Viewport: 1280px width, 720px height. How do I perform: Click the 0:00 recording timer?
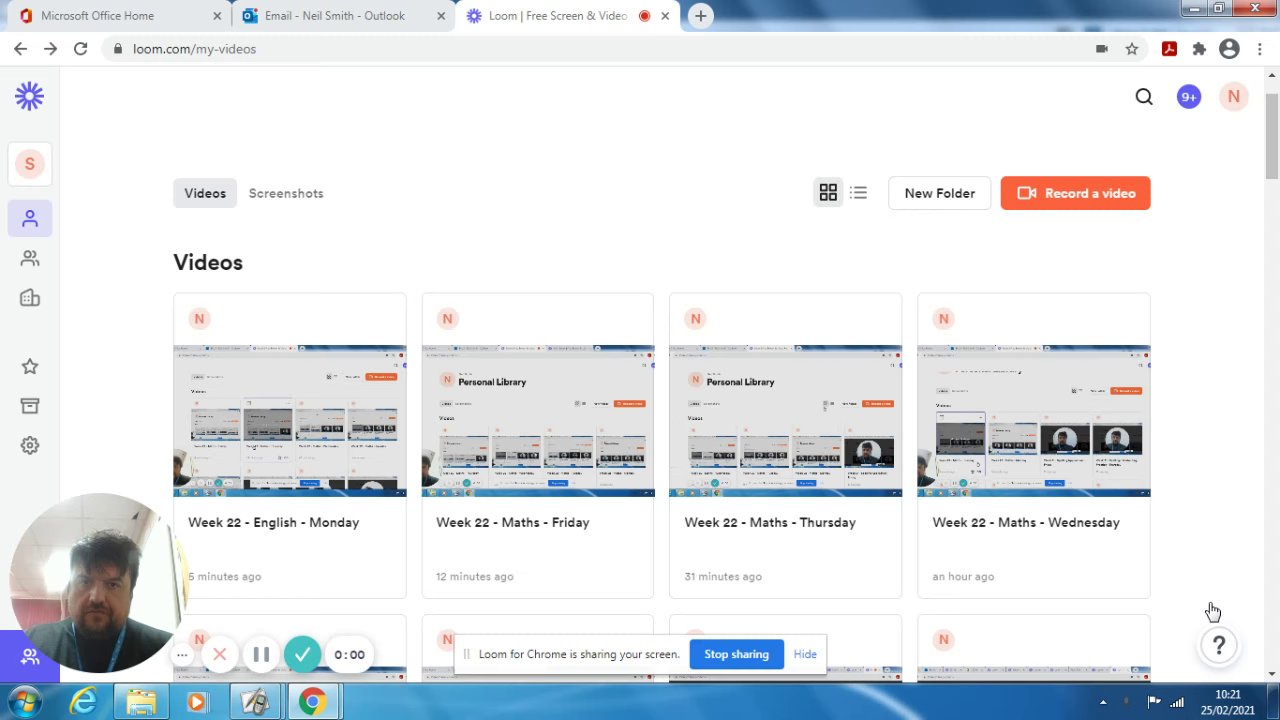[349, 655]
